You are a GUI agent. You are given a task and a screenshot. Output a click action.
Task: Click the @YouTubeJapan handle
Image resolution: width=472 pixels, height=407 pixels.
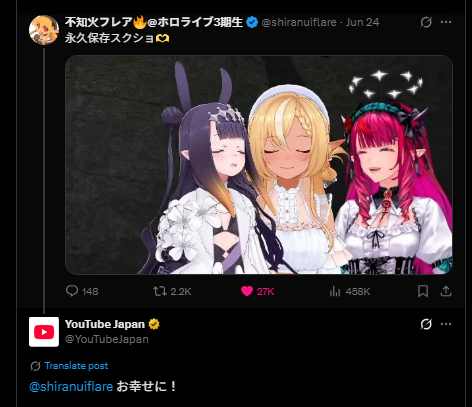pyautogui.click(x=107, y=339)
